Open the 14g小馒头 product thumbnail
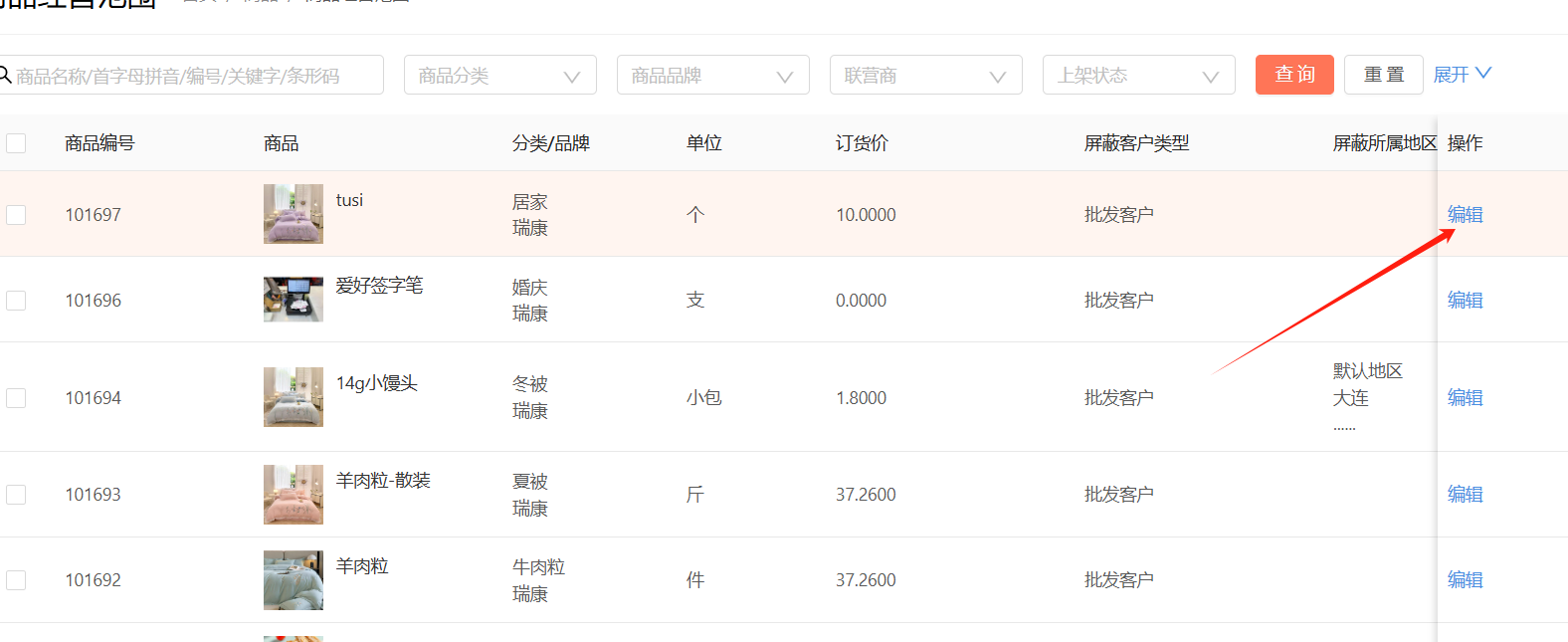The width and height of the screenshot is (1568, 642). point(294,397)
